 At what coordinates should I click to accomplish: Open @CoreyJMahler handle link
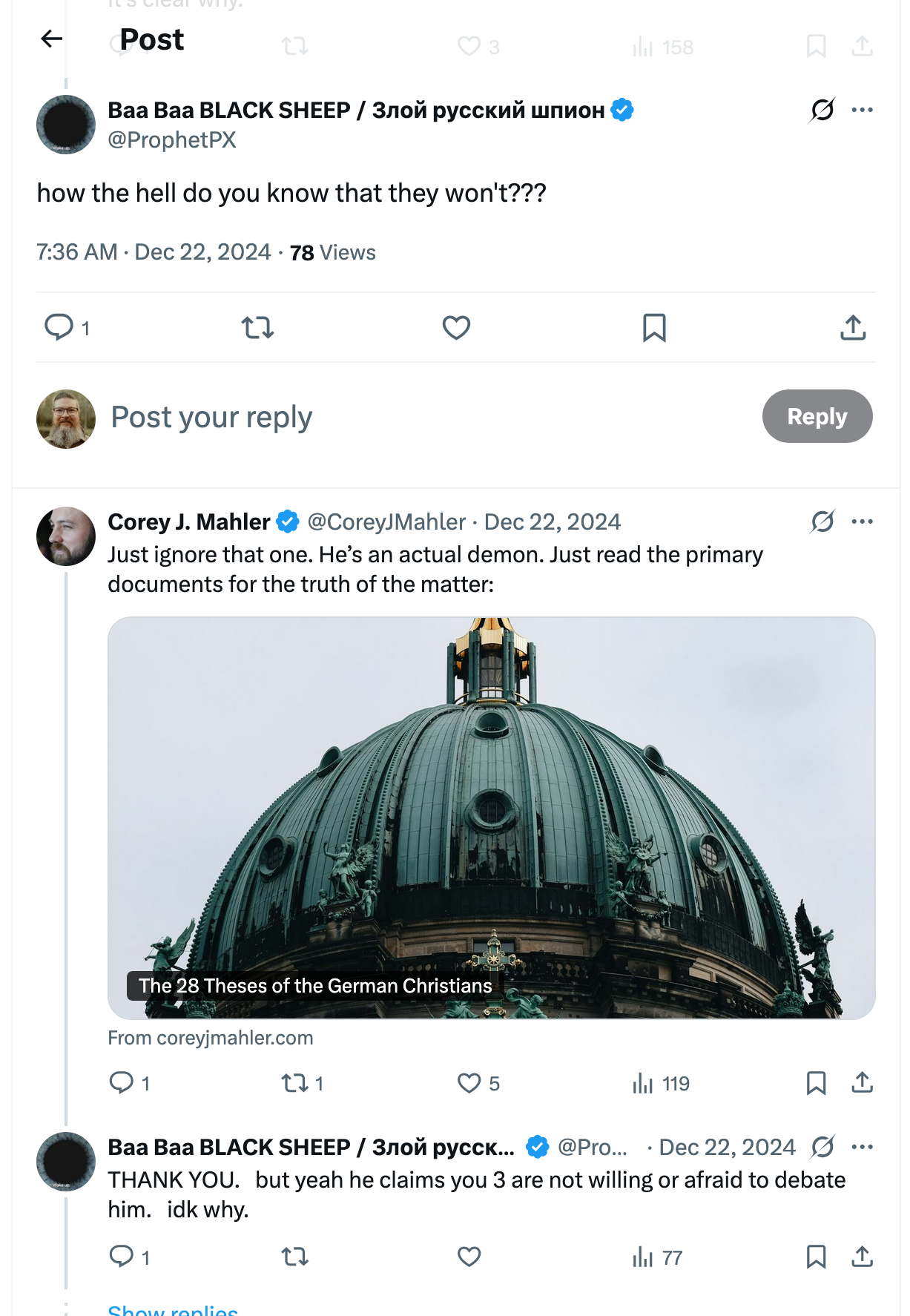tap(386, 522)
